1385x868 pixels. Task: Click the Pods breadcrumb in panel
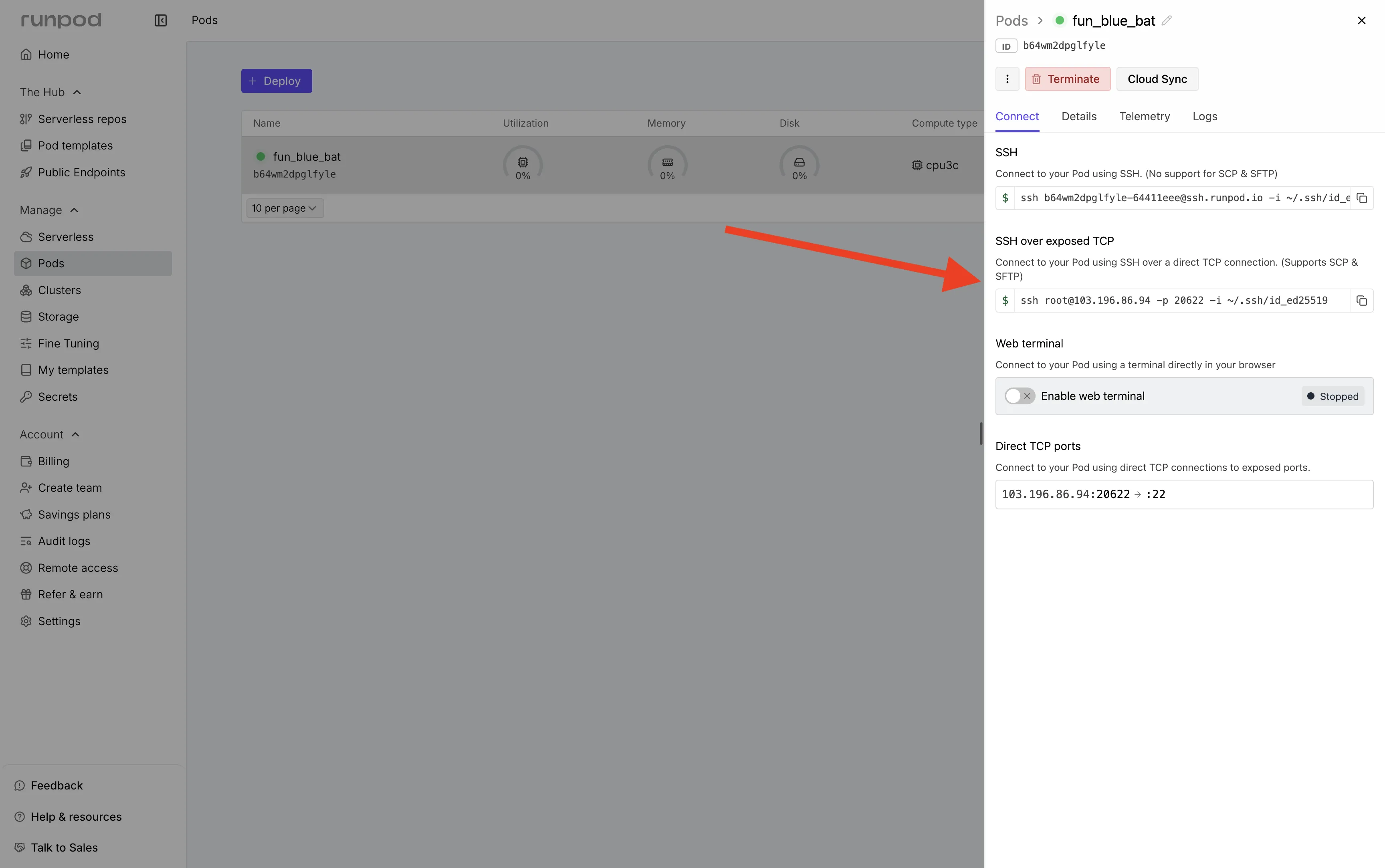coord(1011,21)
